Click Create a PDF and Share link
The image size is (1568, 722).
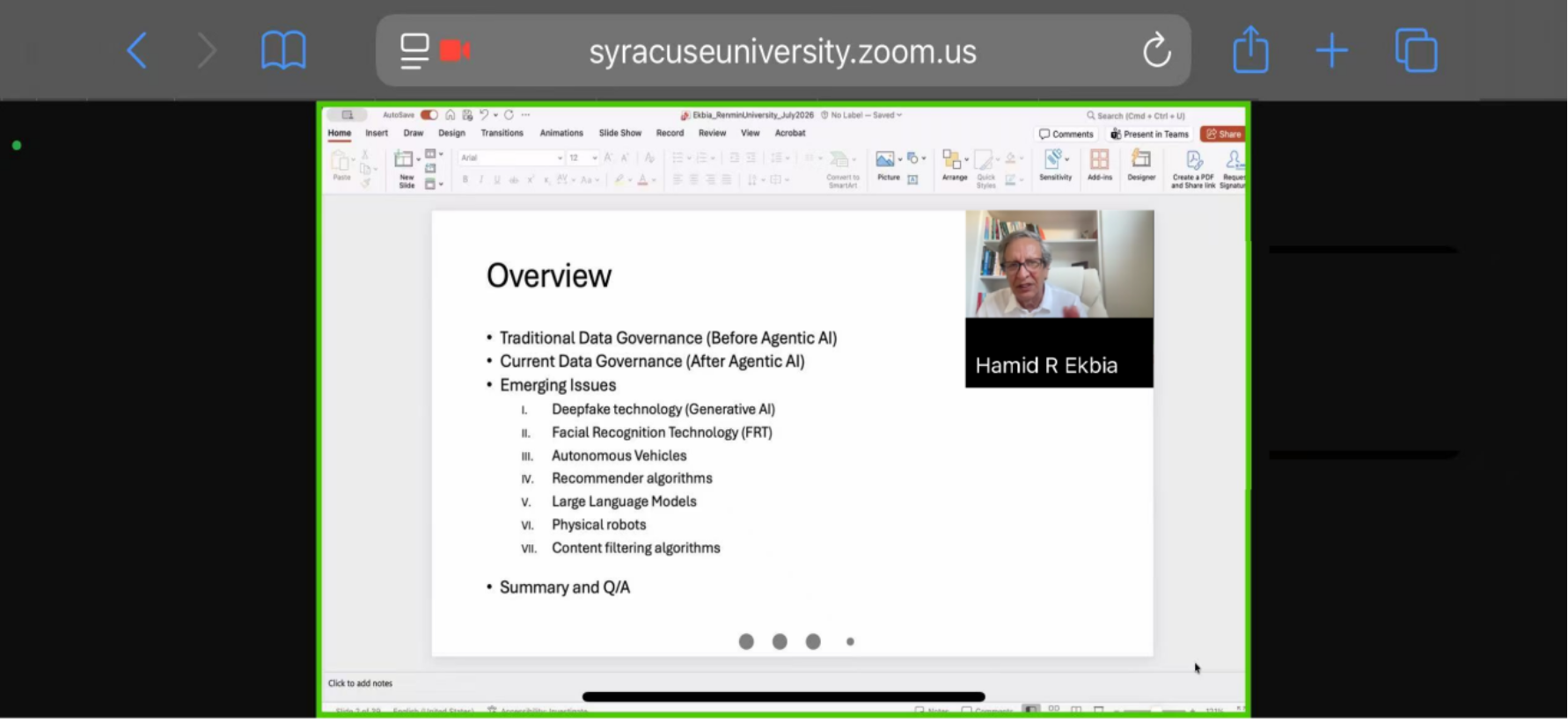pyautogui.click(x=1193, y=169)
